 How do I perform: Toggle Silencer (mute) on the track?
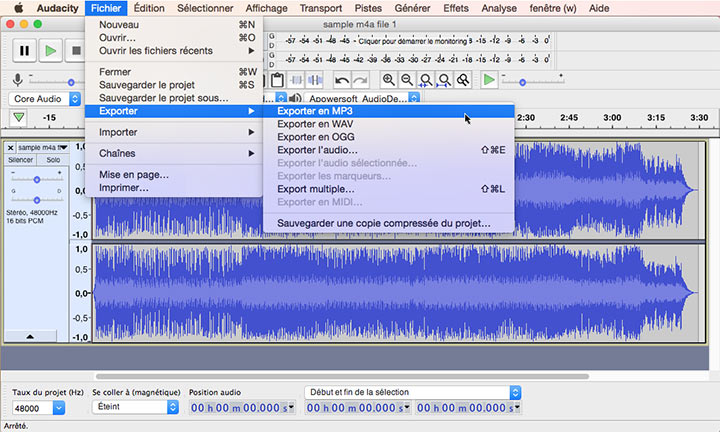click(21, 160)
